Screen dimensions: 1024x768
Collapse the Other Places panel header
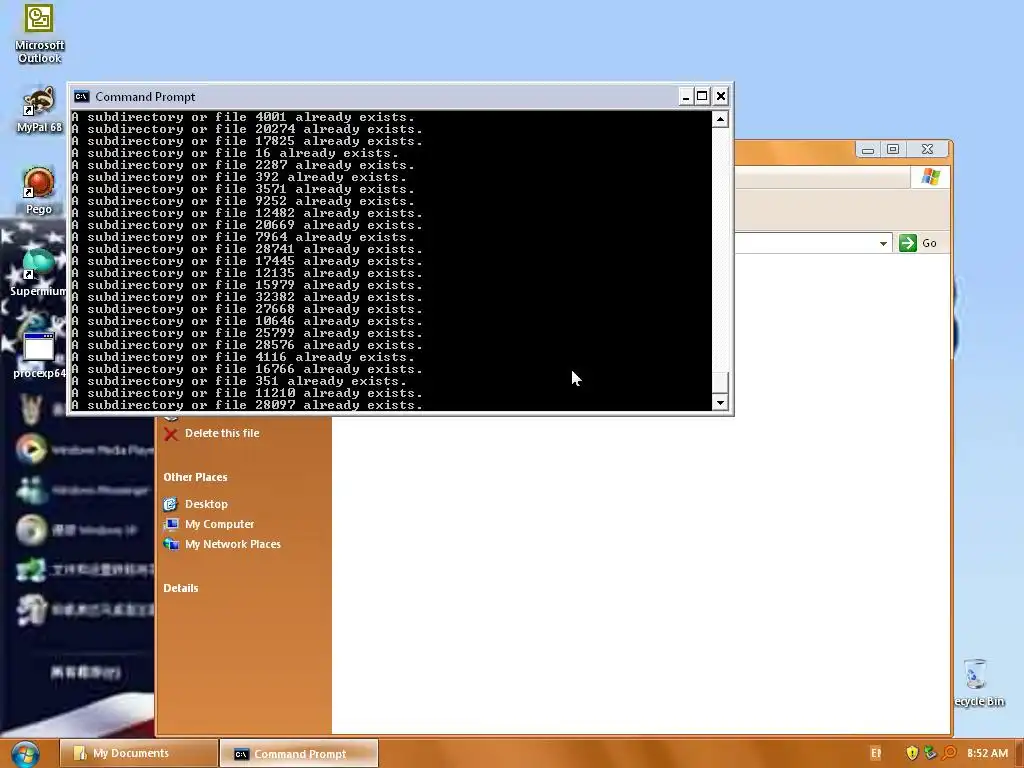195,477
